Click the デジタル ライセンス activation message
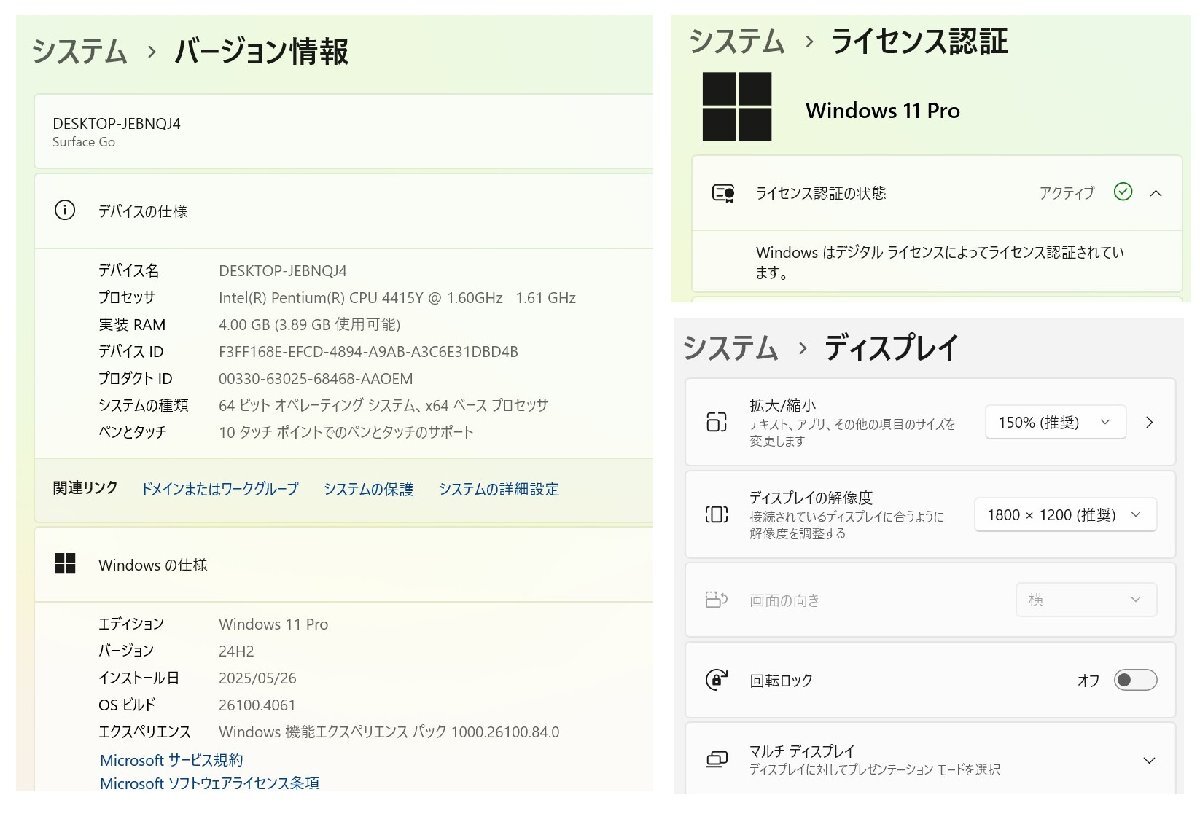1200x819 pixels. pos(939,262)
